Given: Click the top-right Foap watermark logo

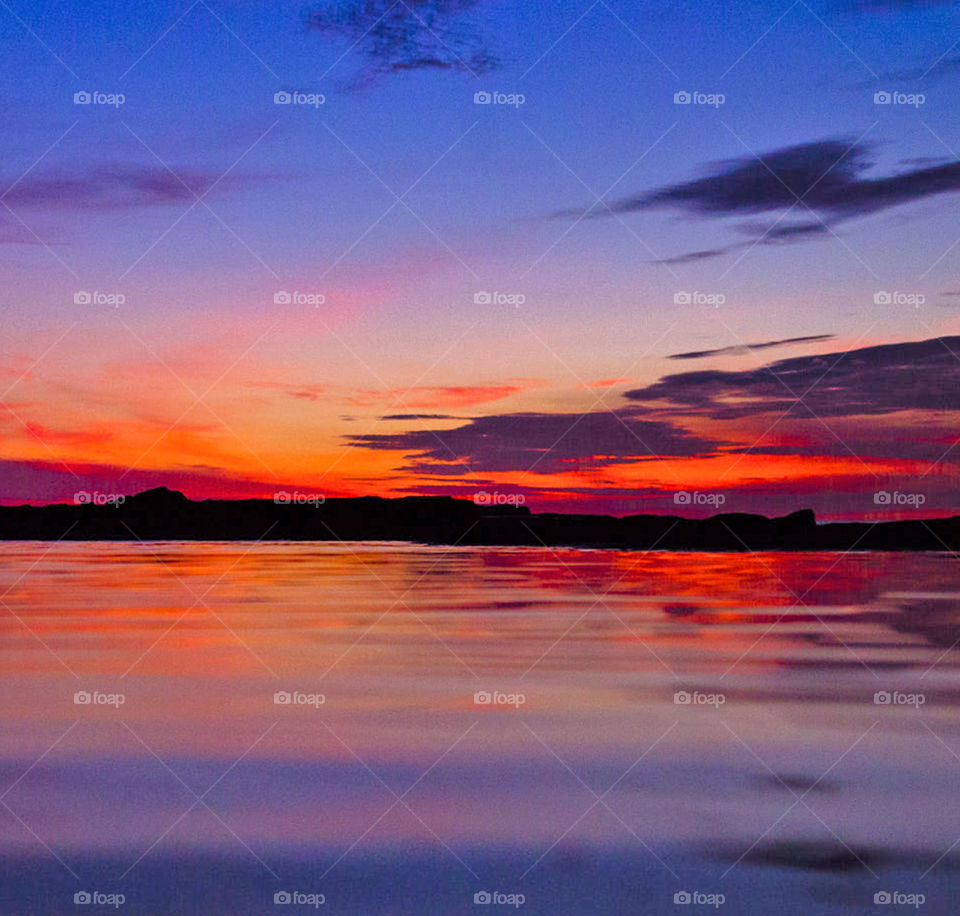Looking at the screenshot, I should click(x=899, y=99).
